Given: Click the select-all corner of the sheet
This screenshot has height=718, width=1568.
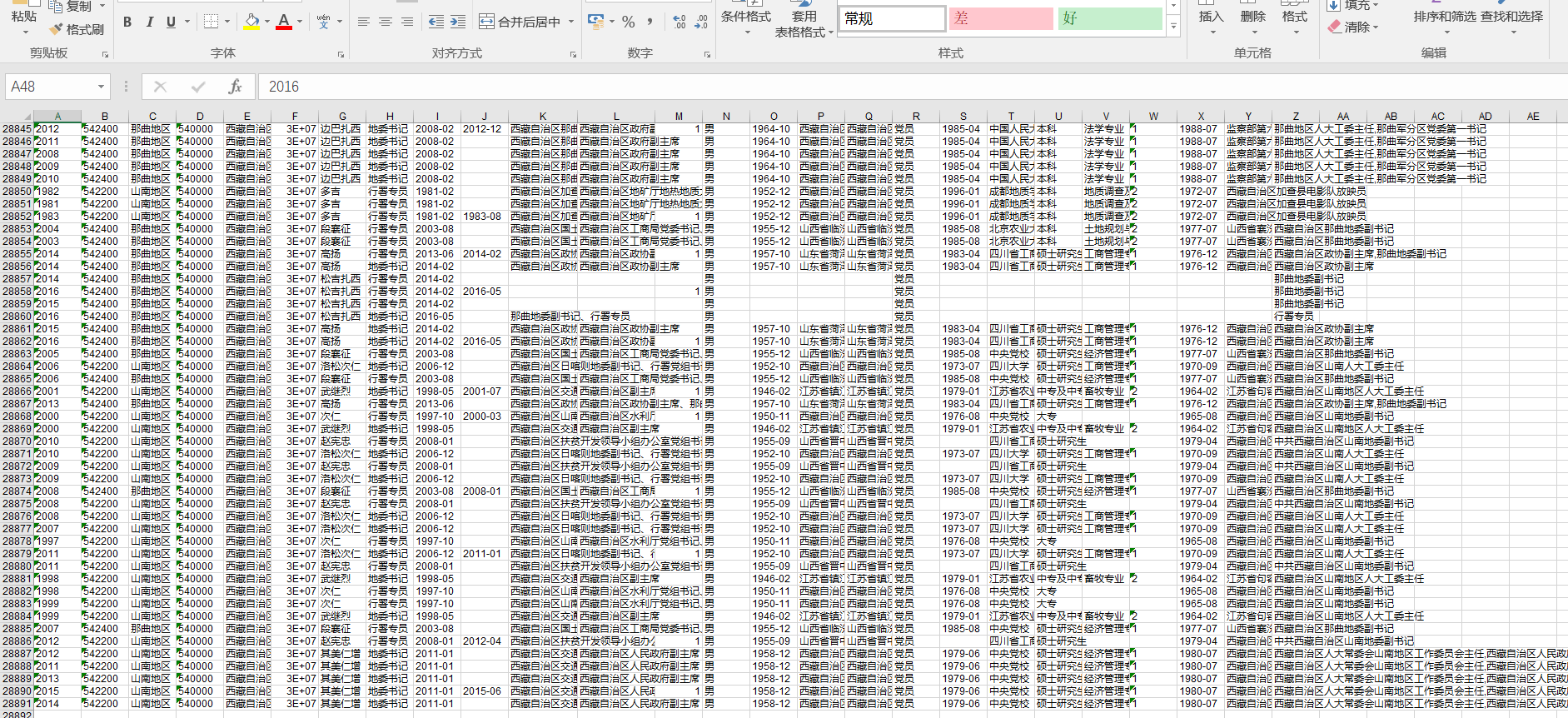Looking at the screenshot, I should coord(17,117).
